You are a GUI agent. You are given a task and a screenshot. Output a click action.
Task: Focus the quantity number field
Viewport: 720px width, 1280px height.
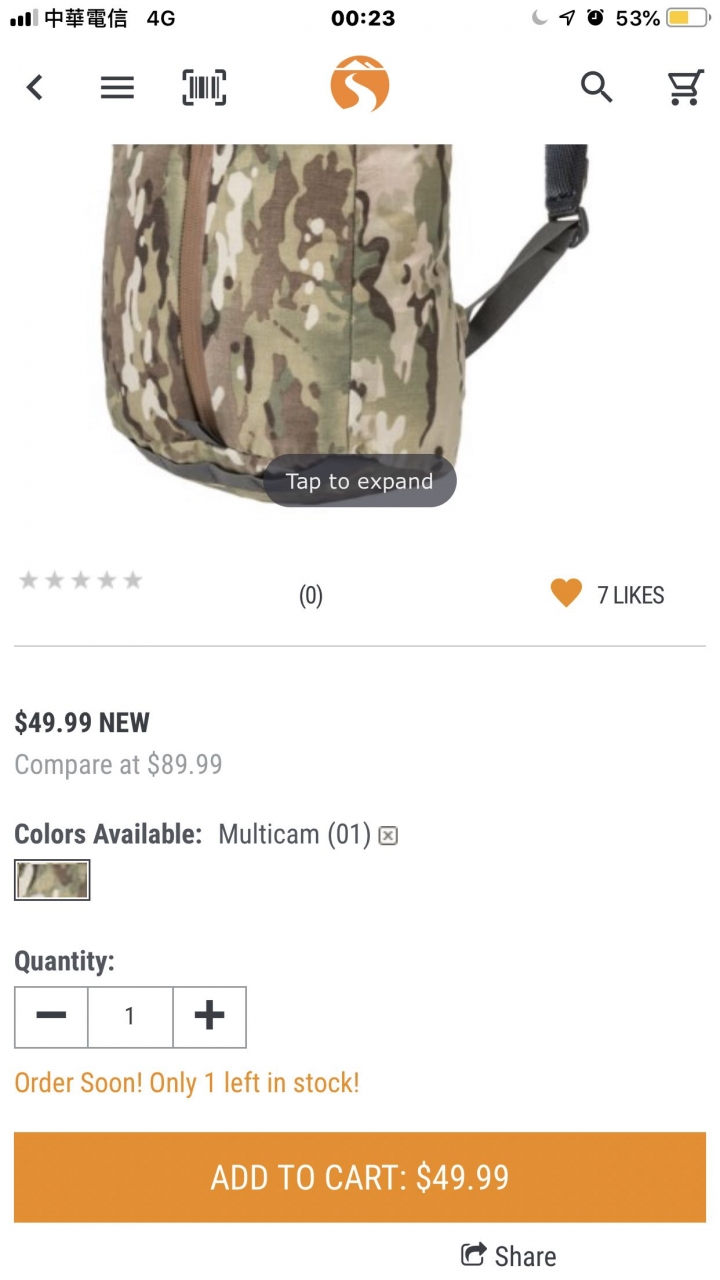pos(130,1016)
